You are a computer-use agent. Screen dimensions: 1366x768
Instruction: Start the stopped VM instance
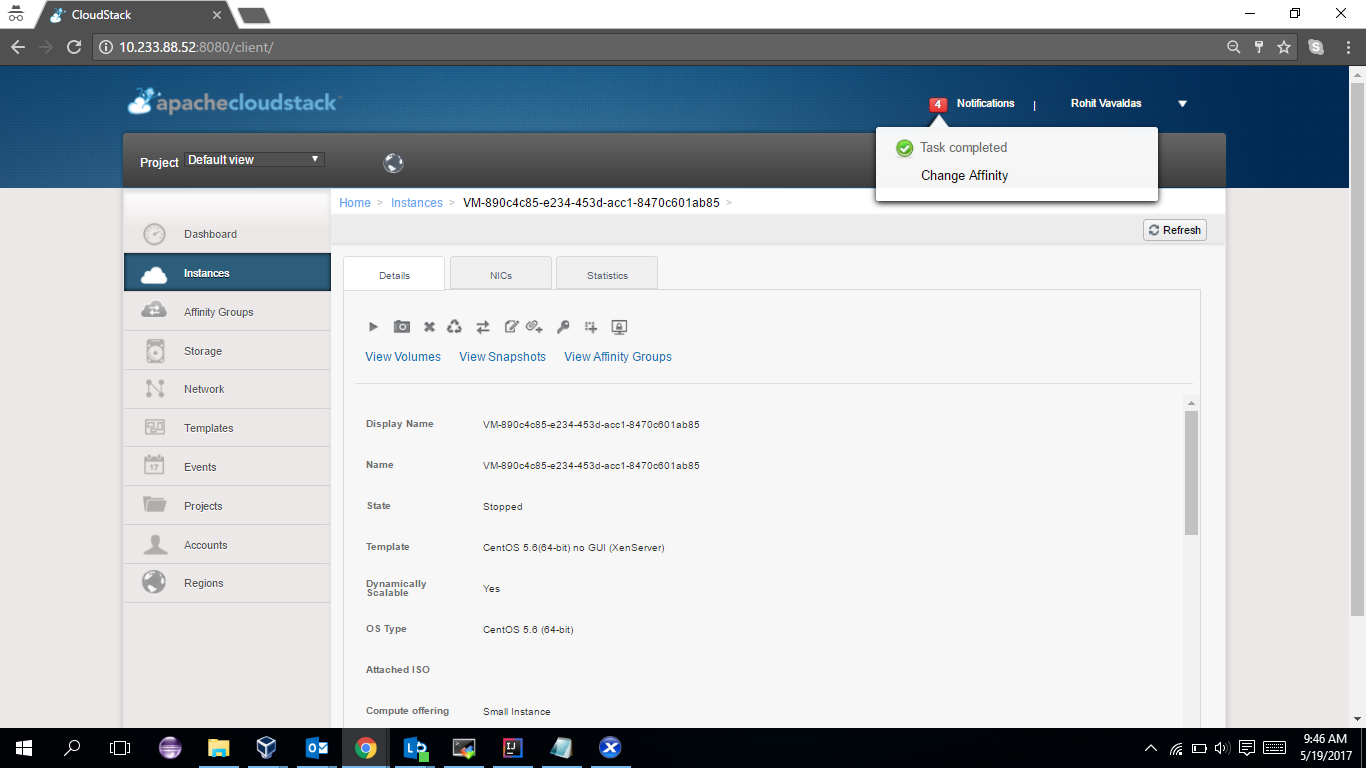(x=373, y=327)
